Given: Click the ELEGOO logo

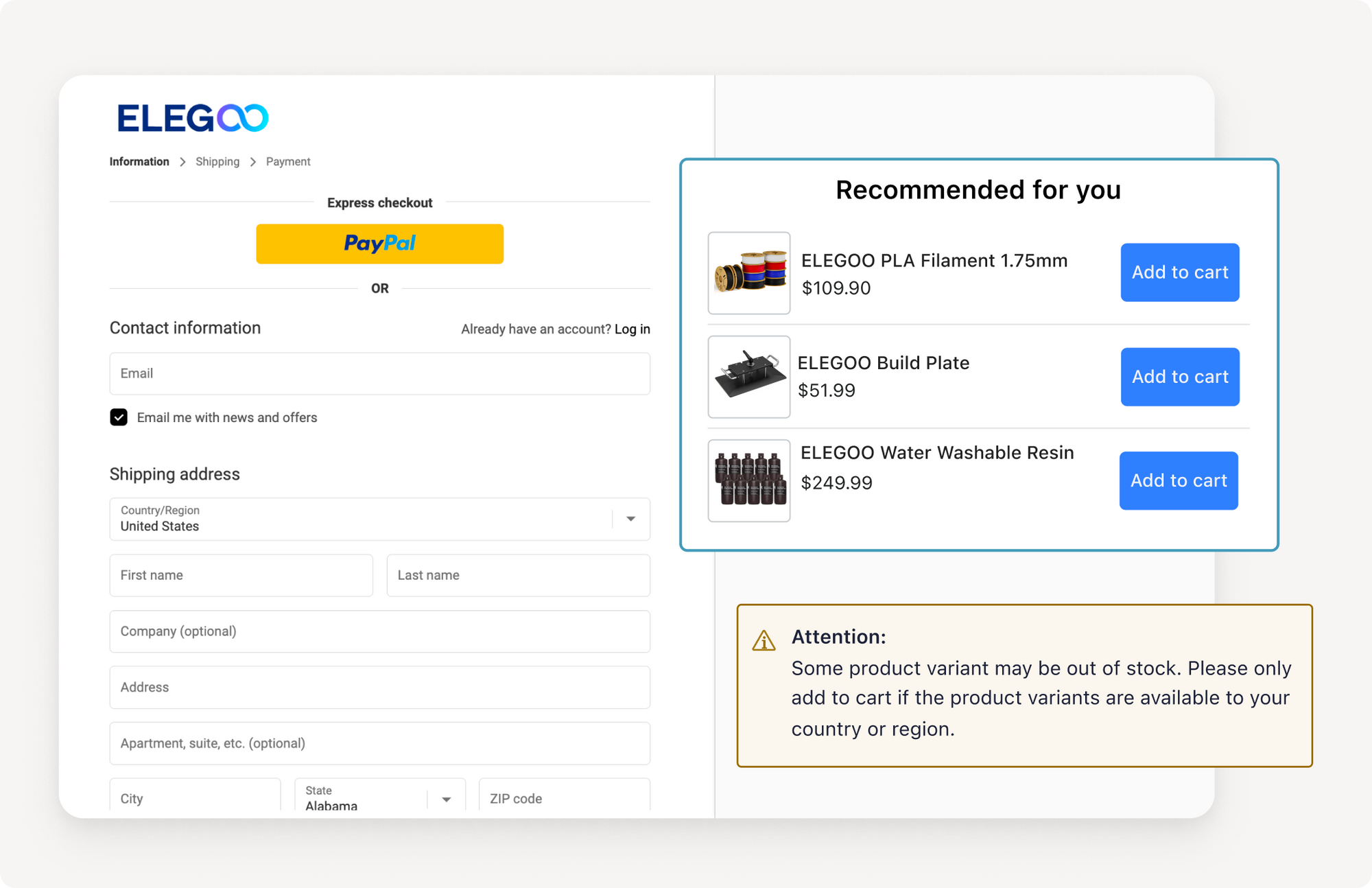Looking at the screenshot, I should (x=193, y=118).
